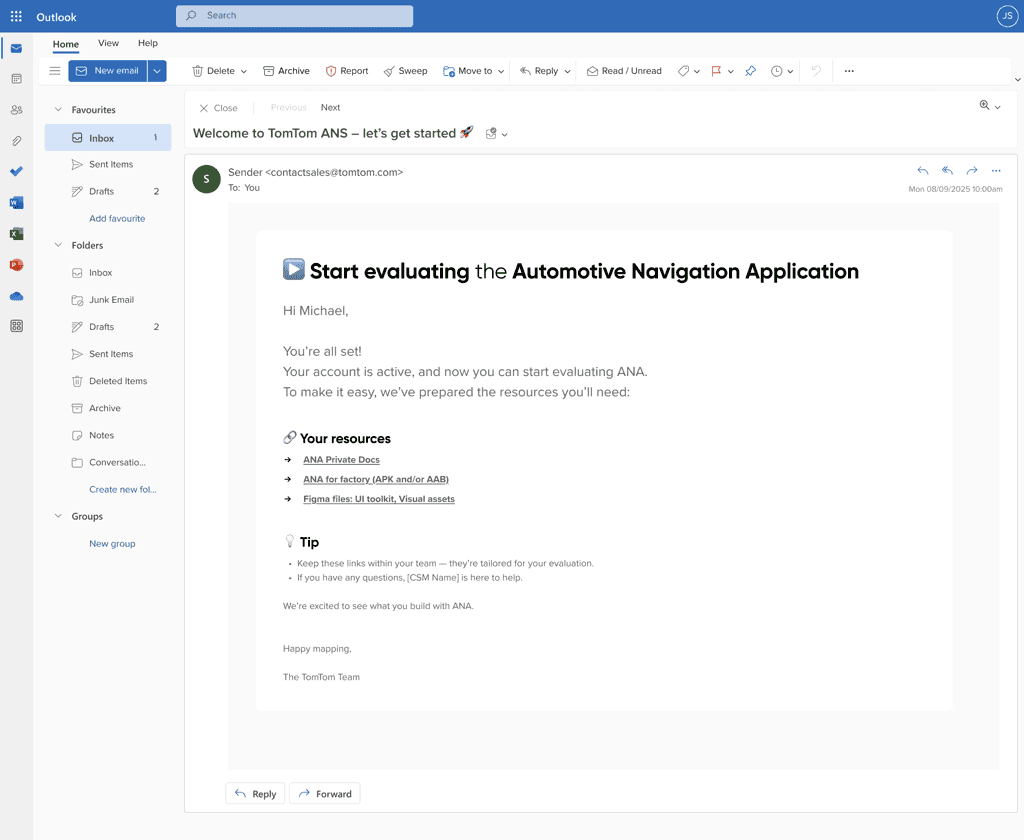Screen dimensions: 1024x840
Task: Pin this message with the pin icon
Action: click(751, 71)
